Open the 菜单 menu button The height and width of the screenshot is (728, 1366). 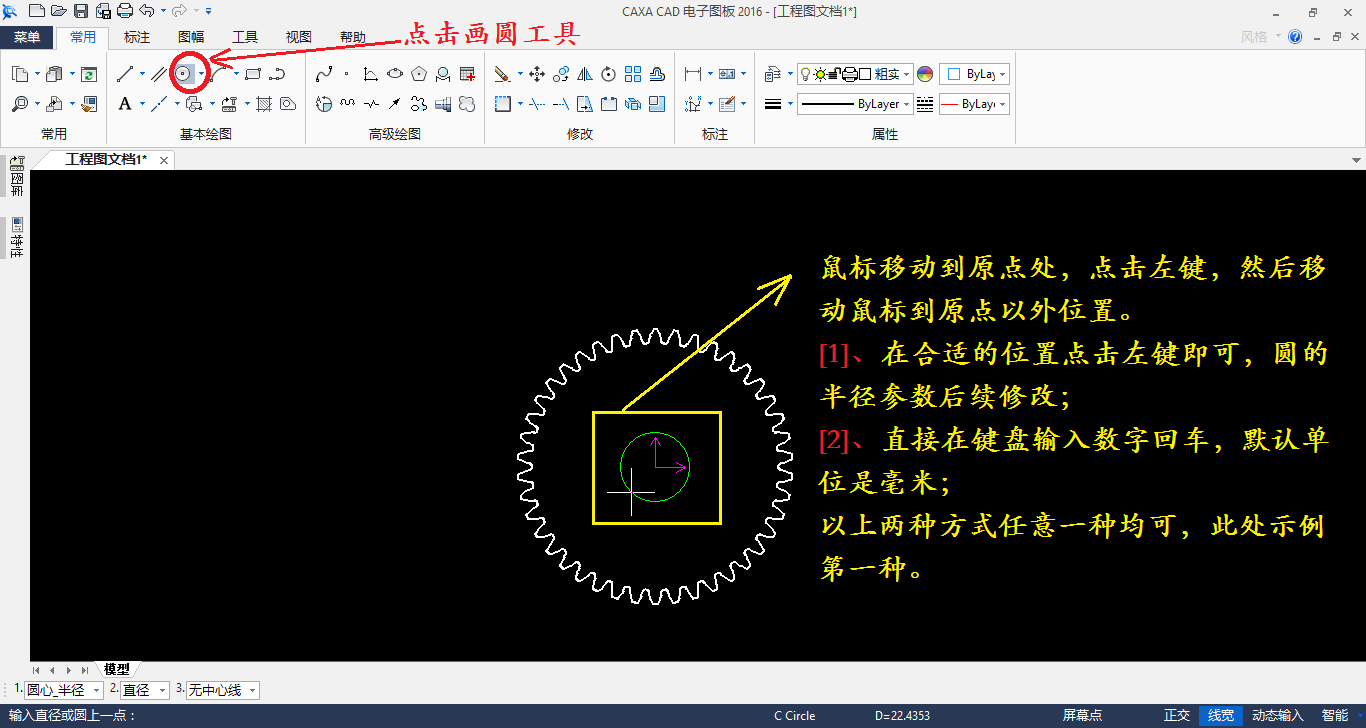pos(27,37)
